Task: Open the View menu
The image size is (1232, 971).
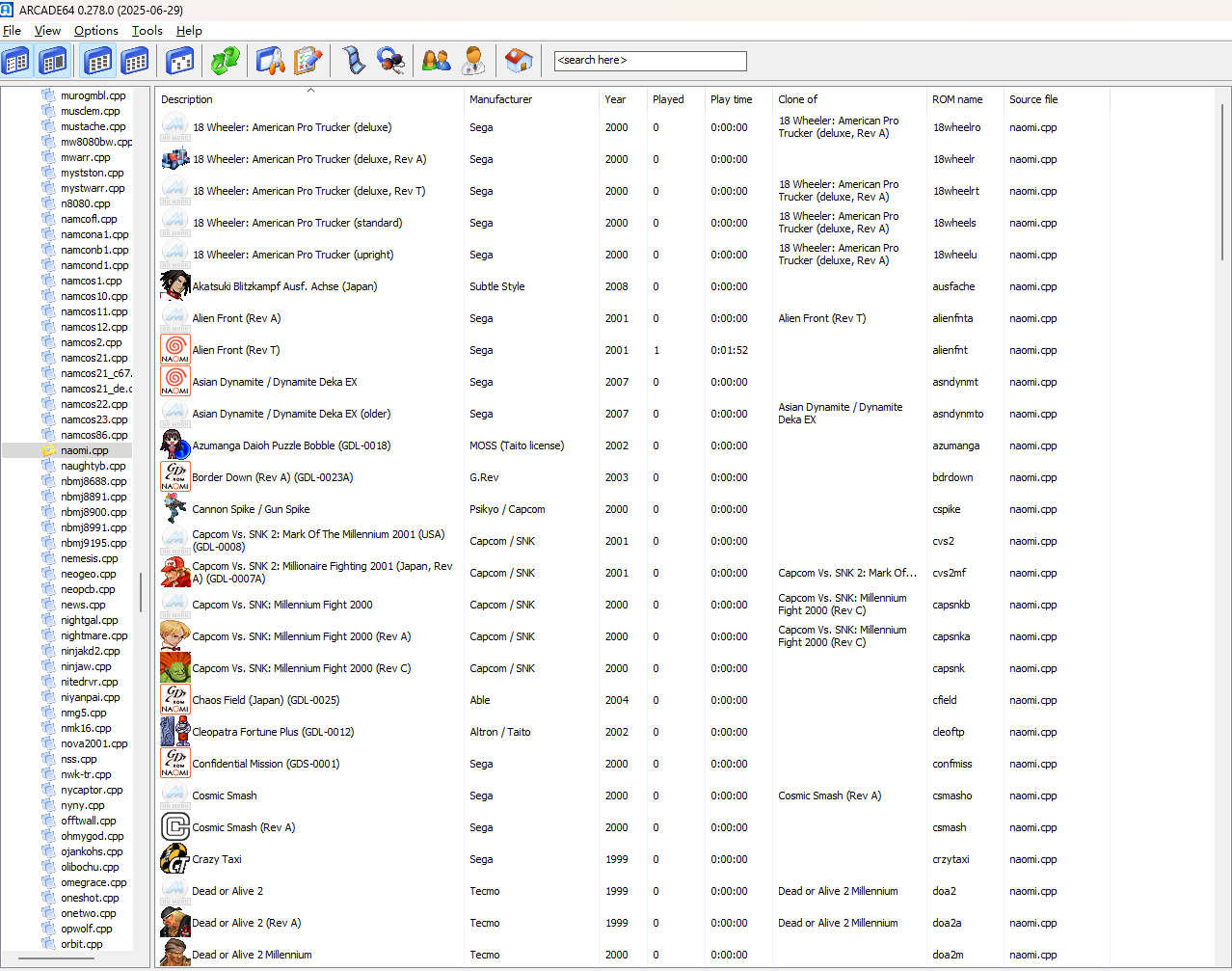Action: pyautogui.click(x=47, y=31)
